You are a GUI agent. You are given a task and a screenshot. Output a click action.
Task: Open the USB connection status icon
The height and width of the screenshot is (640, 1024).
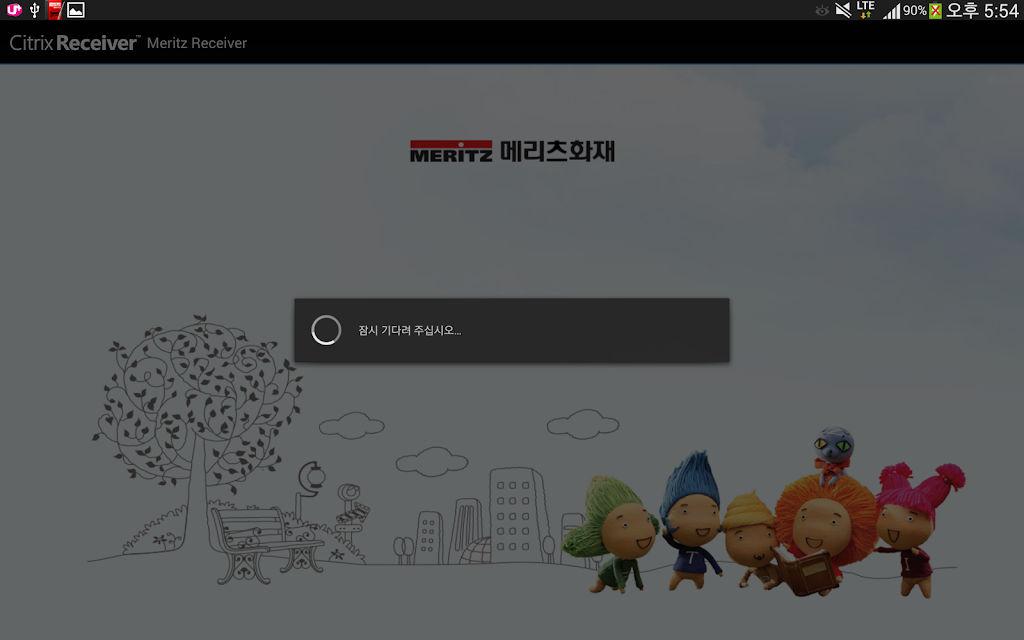click(35, 10)
